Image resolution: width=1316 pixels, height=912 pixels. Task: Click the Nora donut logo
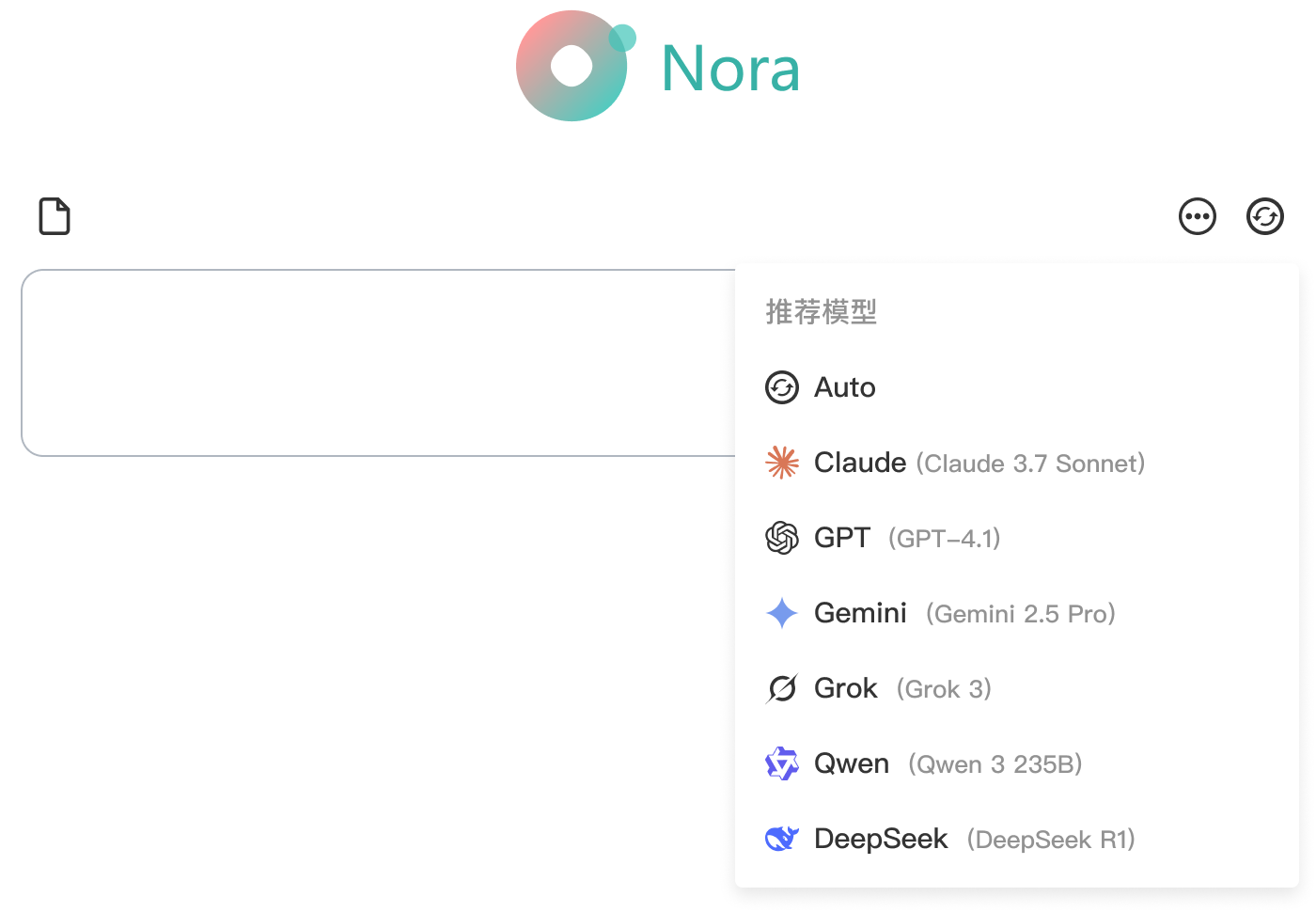[575, 66]
